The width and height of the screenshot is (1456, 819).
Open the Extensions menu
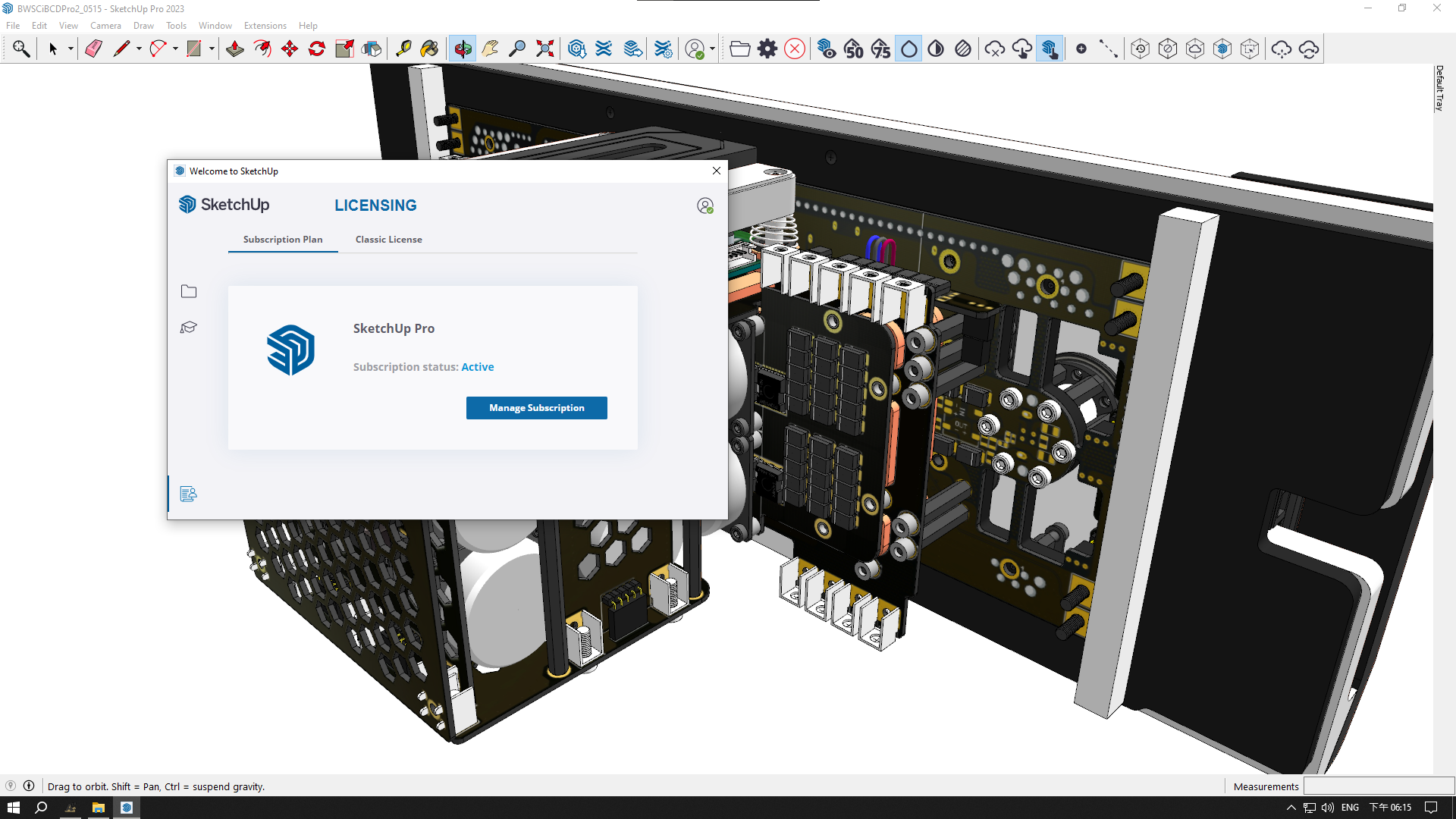click(x=265, y=25)
